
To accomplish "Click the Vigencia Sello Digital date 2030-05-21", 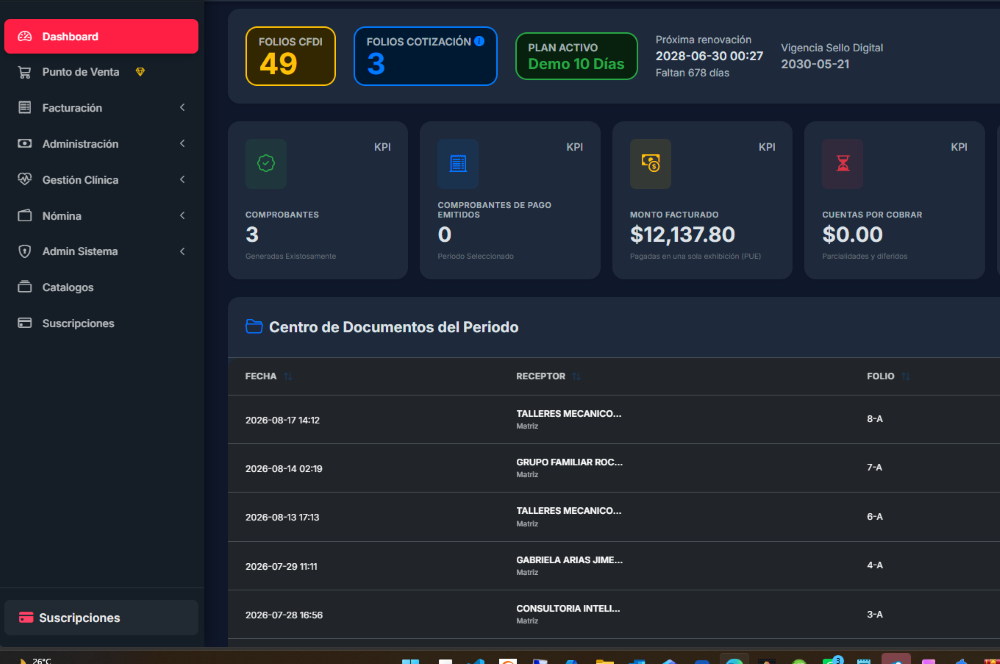I will click(x=815, y=64).
